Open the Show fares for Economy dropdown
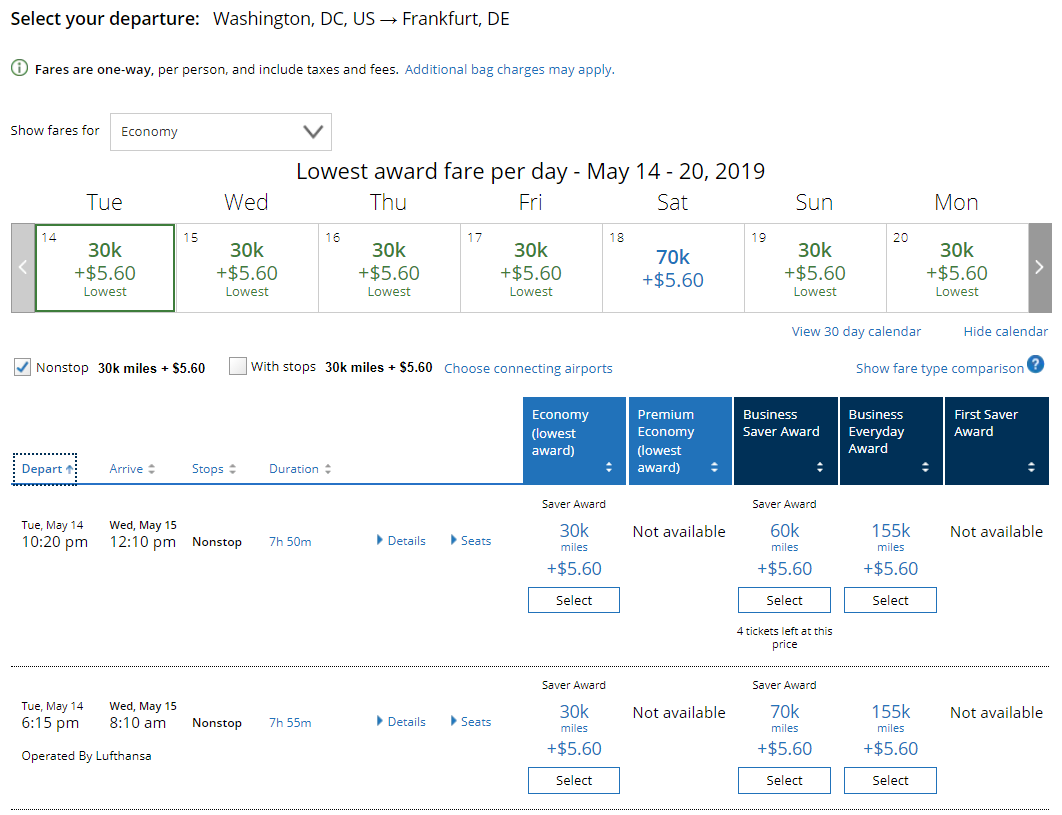Image resolution: width=1062 pixels, height=815 pixels. tap(220, 132)
